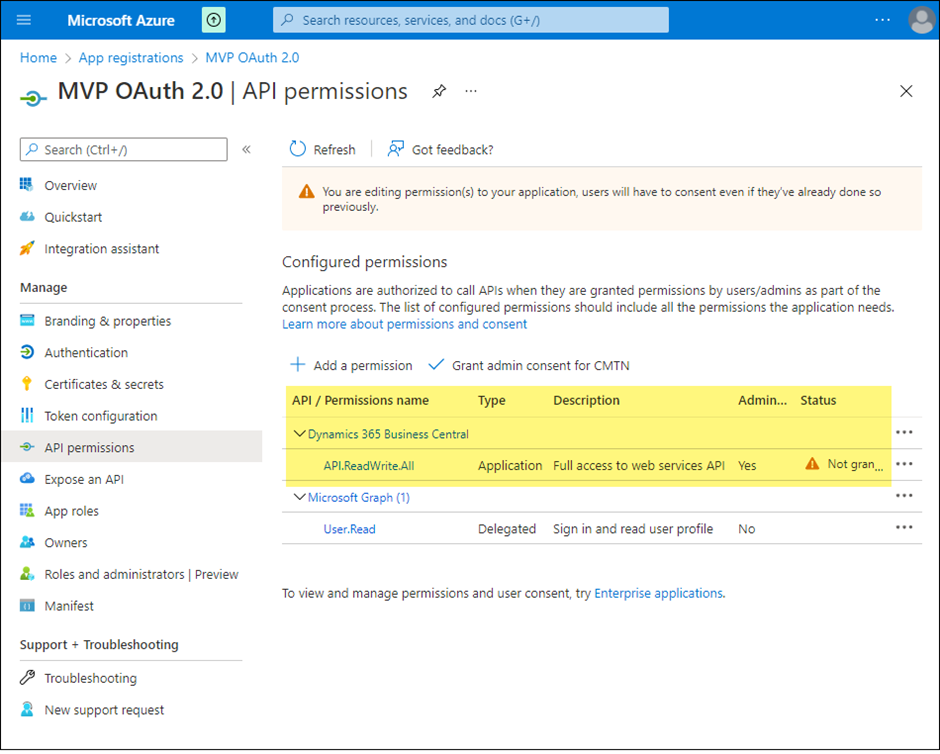940x754 pixels.
Task: Open the user account avatar
Action: click(921, 20)
